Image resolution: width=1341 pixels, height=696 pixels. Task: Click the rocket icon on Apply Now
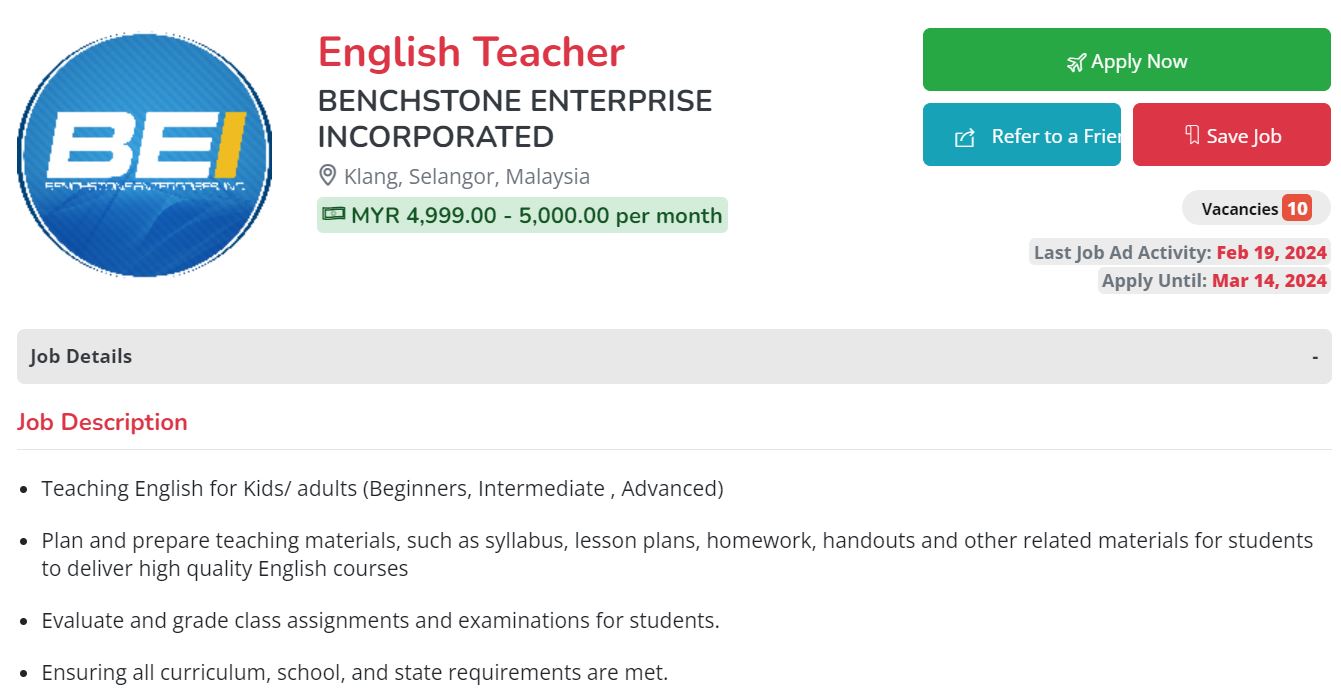tap(1076, 63)
